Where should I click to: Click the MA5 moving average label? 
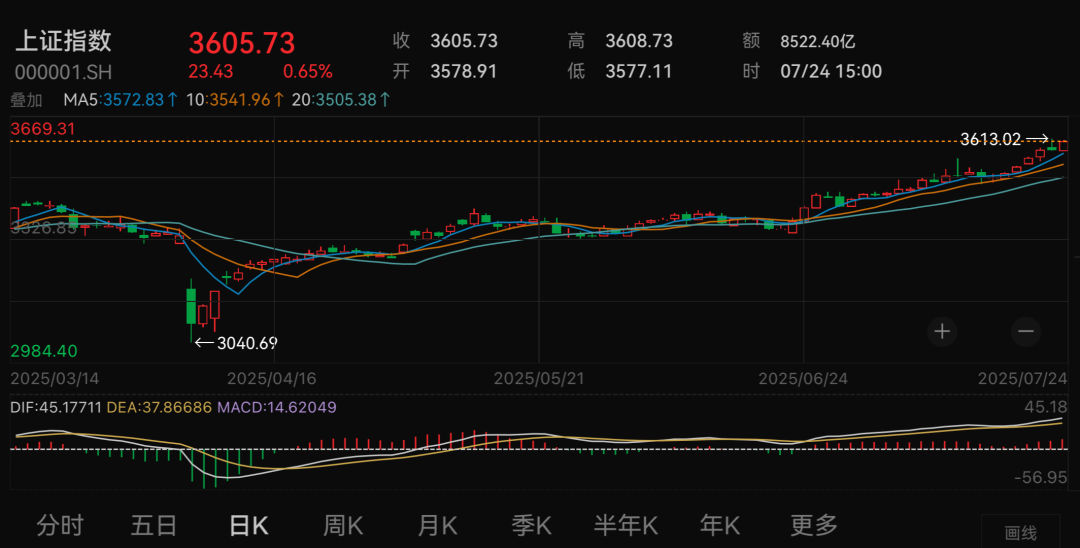120,100
